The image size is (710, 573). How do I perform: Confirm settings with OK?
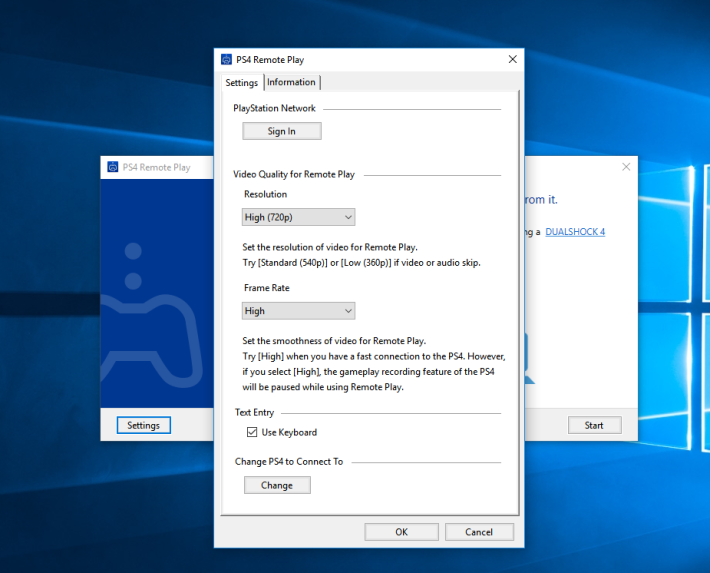point(402,532)
